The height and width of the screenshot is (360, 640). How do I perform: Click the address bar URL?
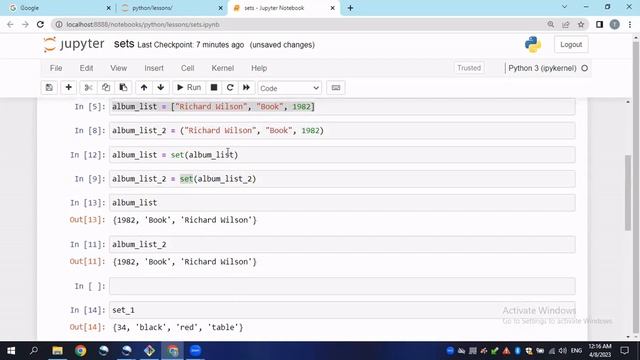(143, 24)
